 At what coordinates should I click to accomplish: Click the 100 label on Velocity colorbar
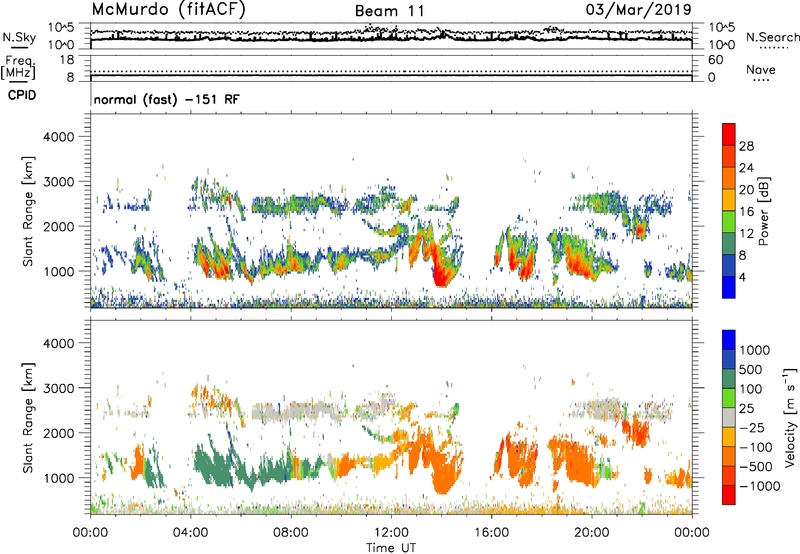[751, 389]
